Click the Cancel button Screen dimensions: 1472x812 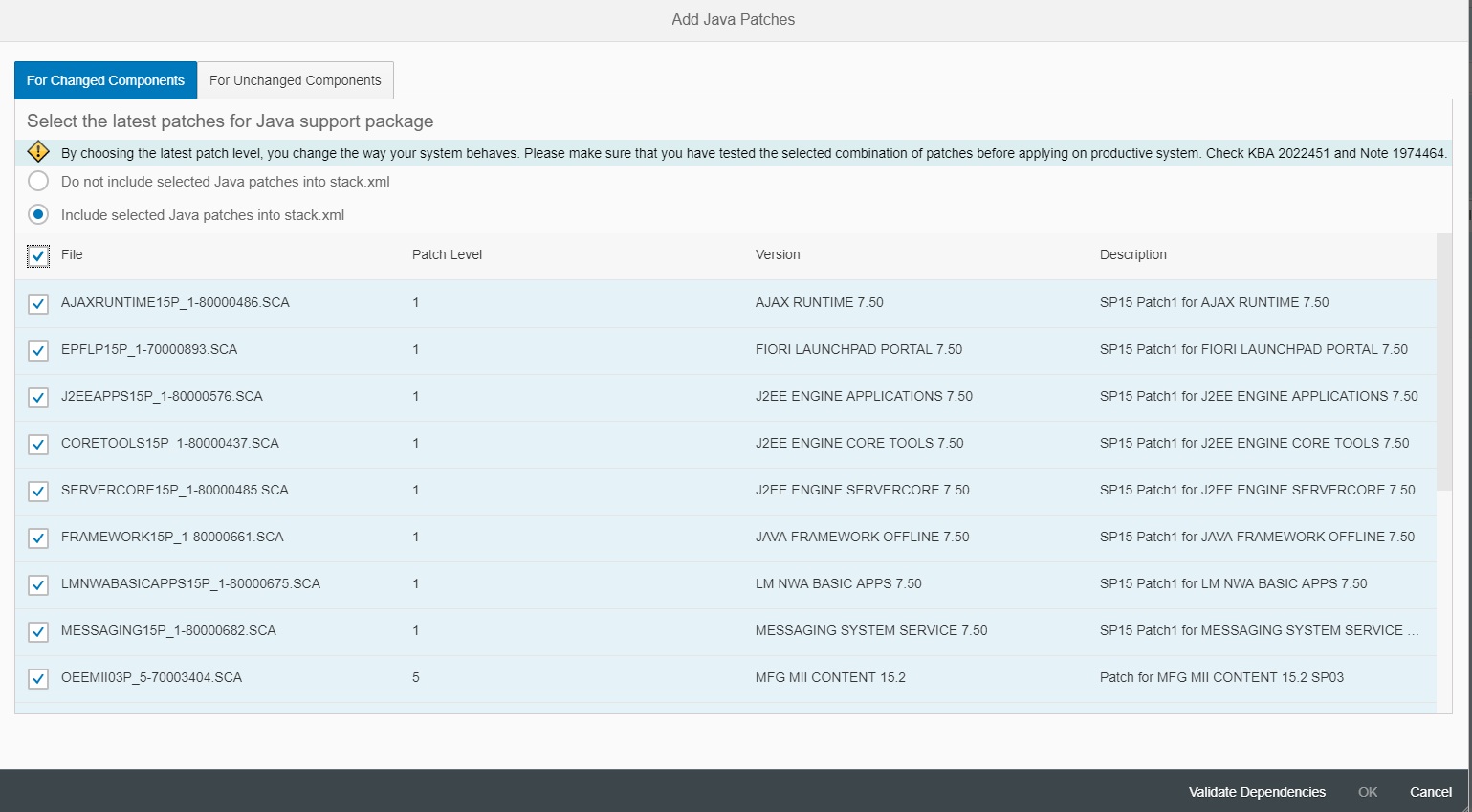[x=1431, y=792]
